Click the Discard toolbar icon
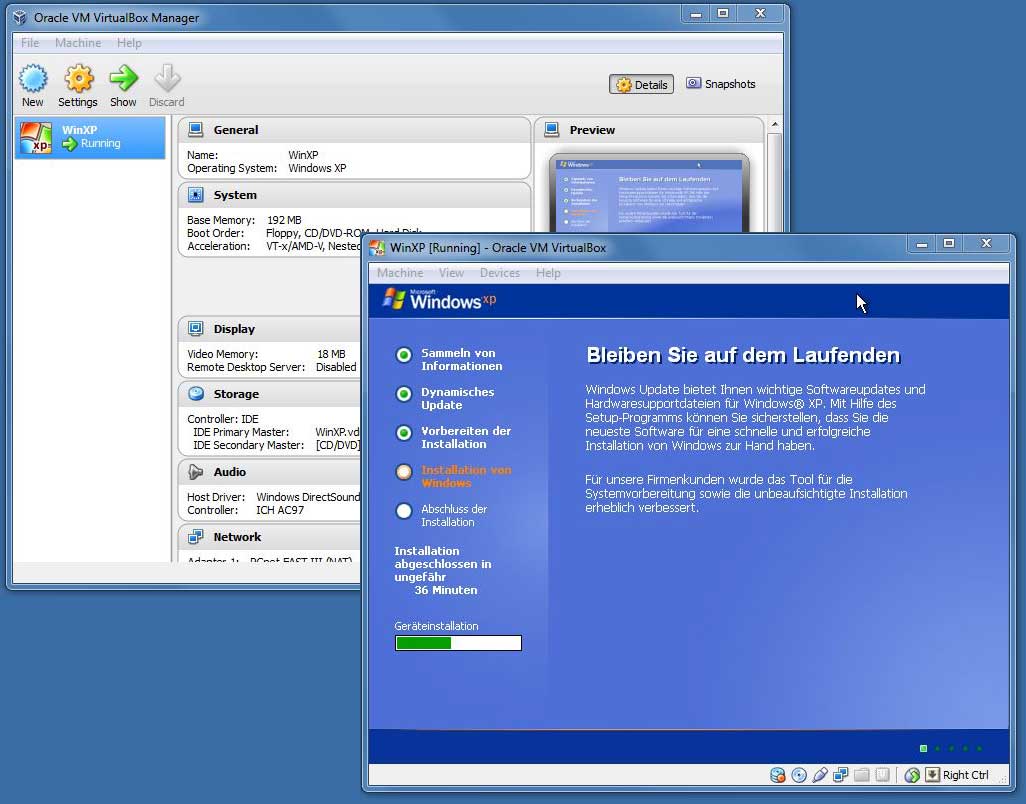Image resolution: width=1026 pixels, height=804 pixels. pyautogui.click(x=167, y=79)
